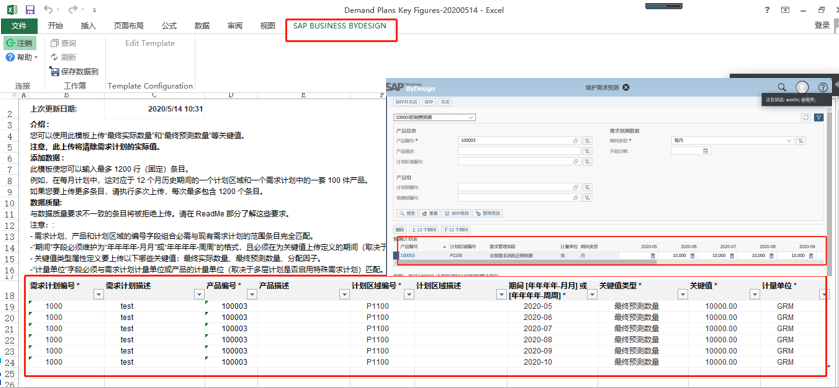The height and width of the screenshot is (388, 839).
Task: Click the SAP refresh icon near filter
Action: click(805, 117)
